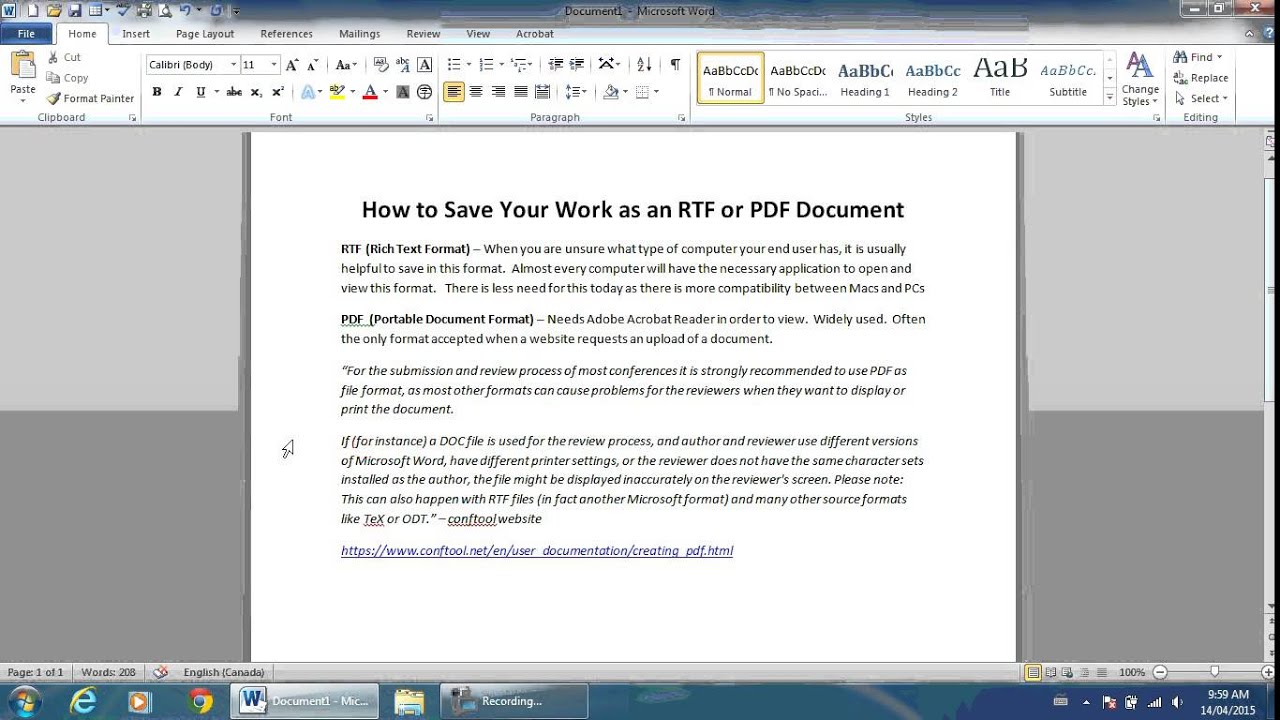This screenshot has width=1280, height=720.
Task: Create a new document from Quick Access
Action: point(33,10)
